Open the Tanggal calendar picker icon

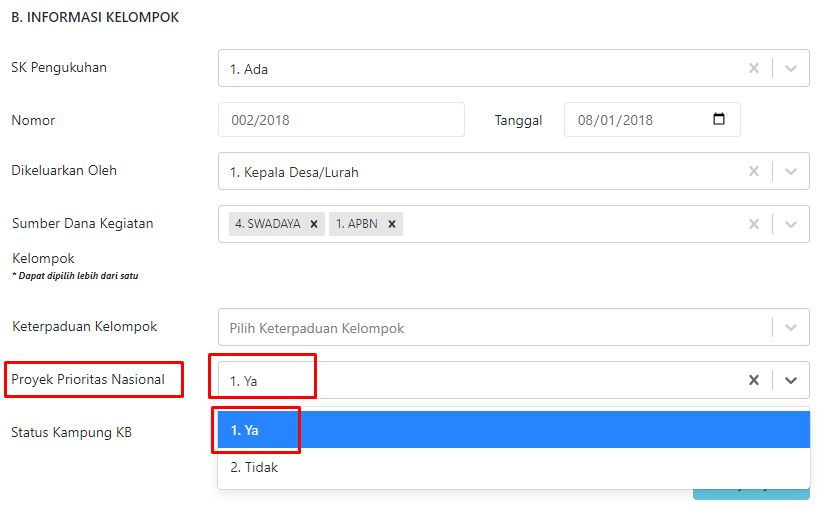click(719, 119)
